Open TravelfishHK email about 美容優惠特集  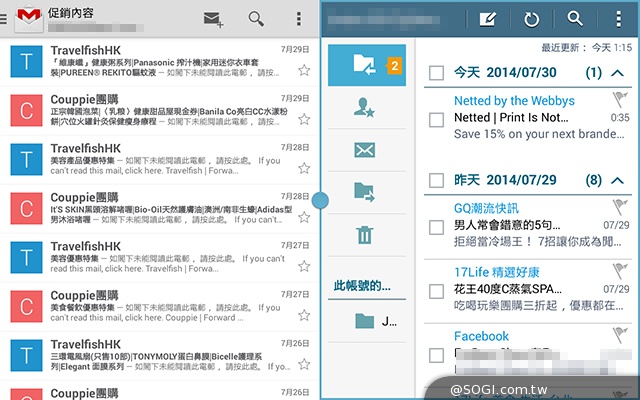point(159,258)
